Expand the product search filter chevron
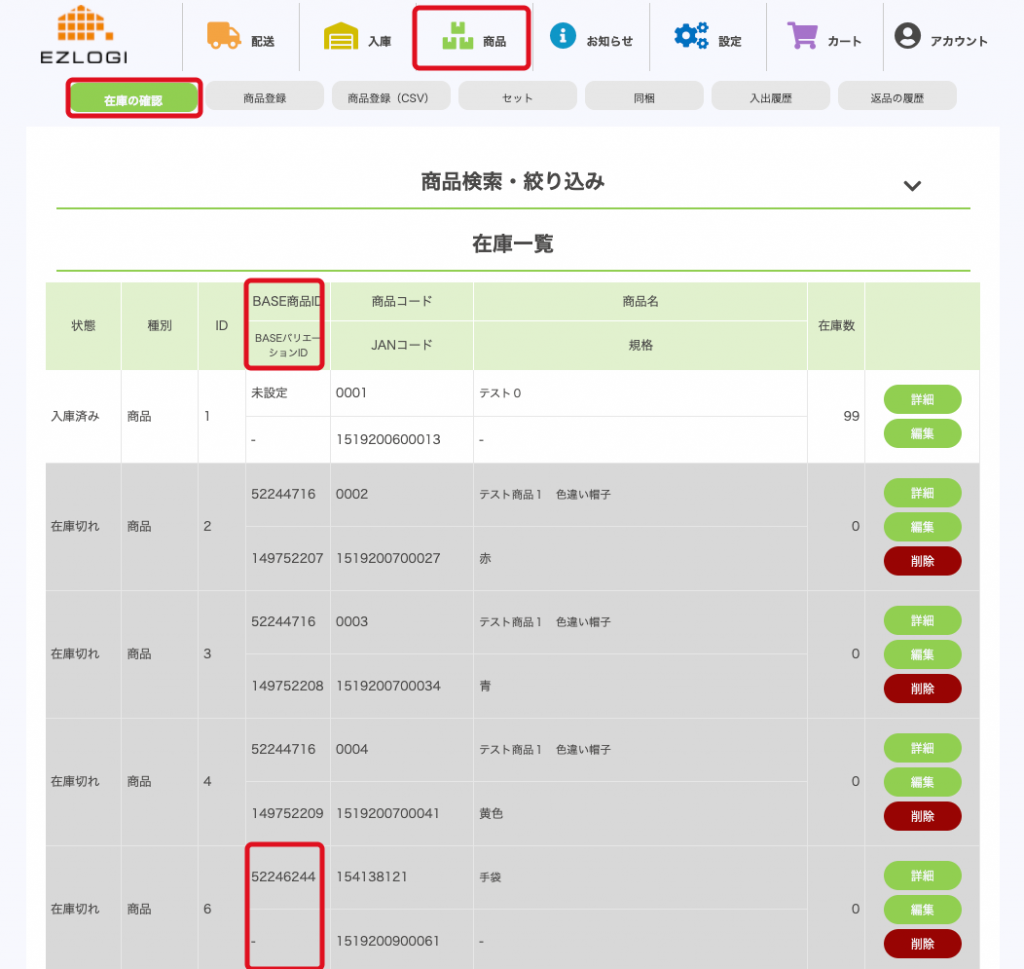 [911, 185]
